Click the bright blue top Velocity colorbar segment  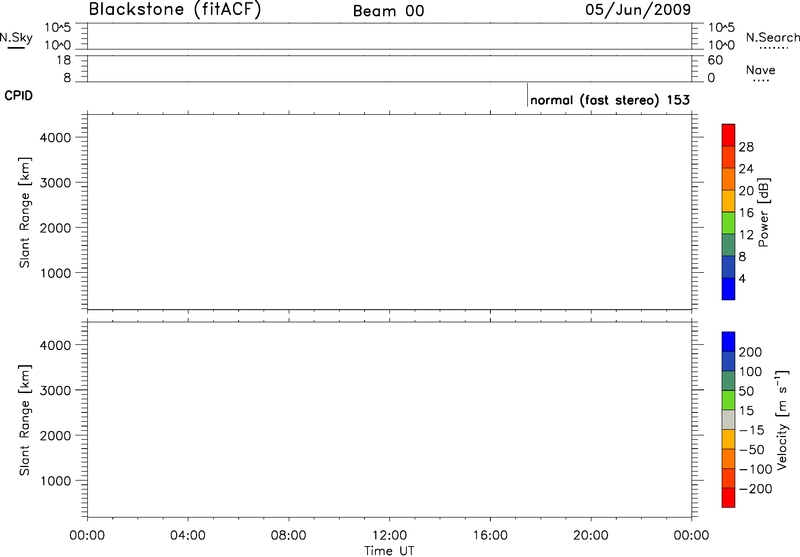pos(729,342)
